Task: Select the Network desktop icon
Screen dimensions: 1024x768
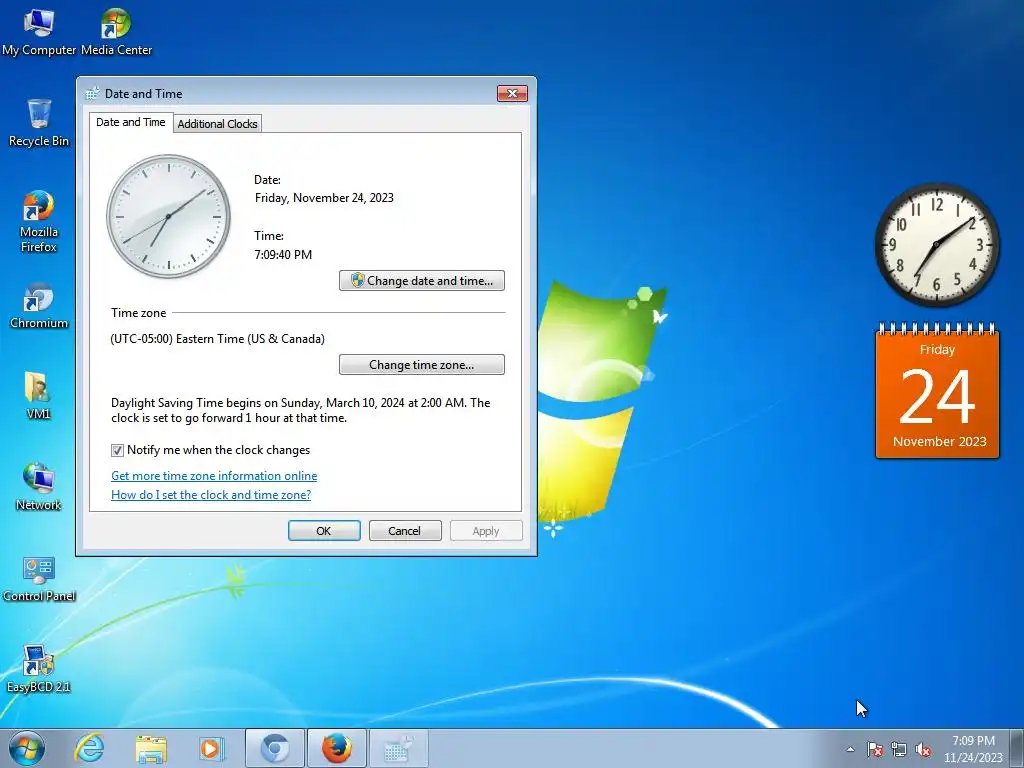Action: [39, 487]
